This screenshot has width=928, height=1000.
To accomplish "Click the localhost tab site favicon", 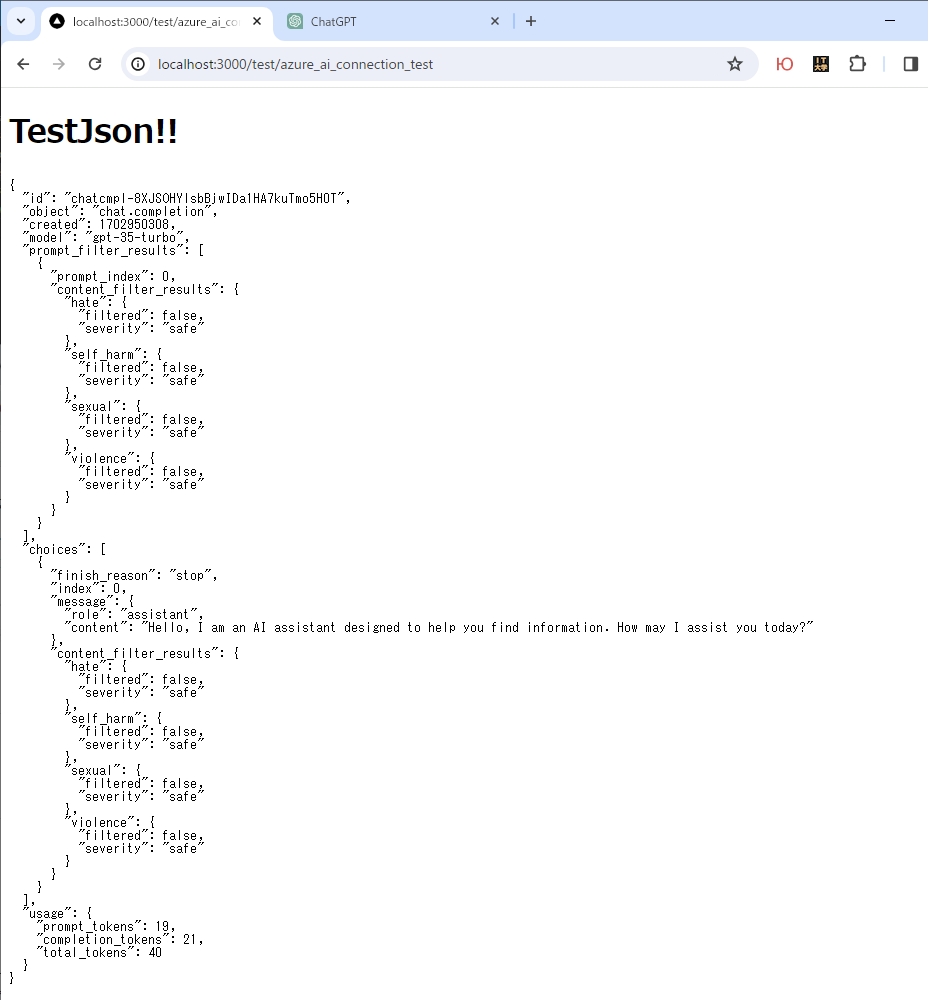I will tap(56, 20).
